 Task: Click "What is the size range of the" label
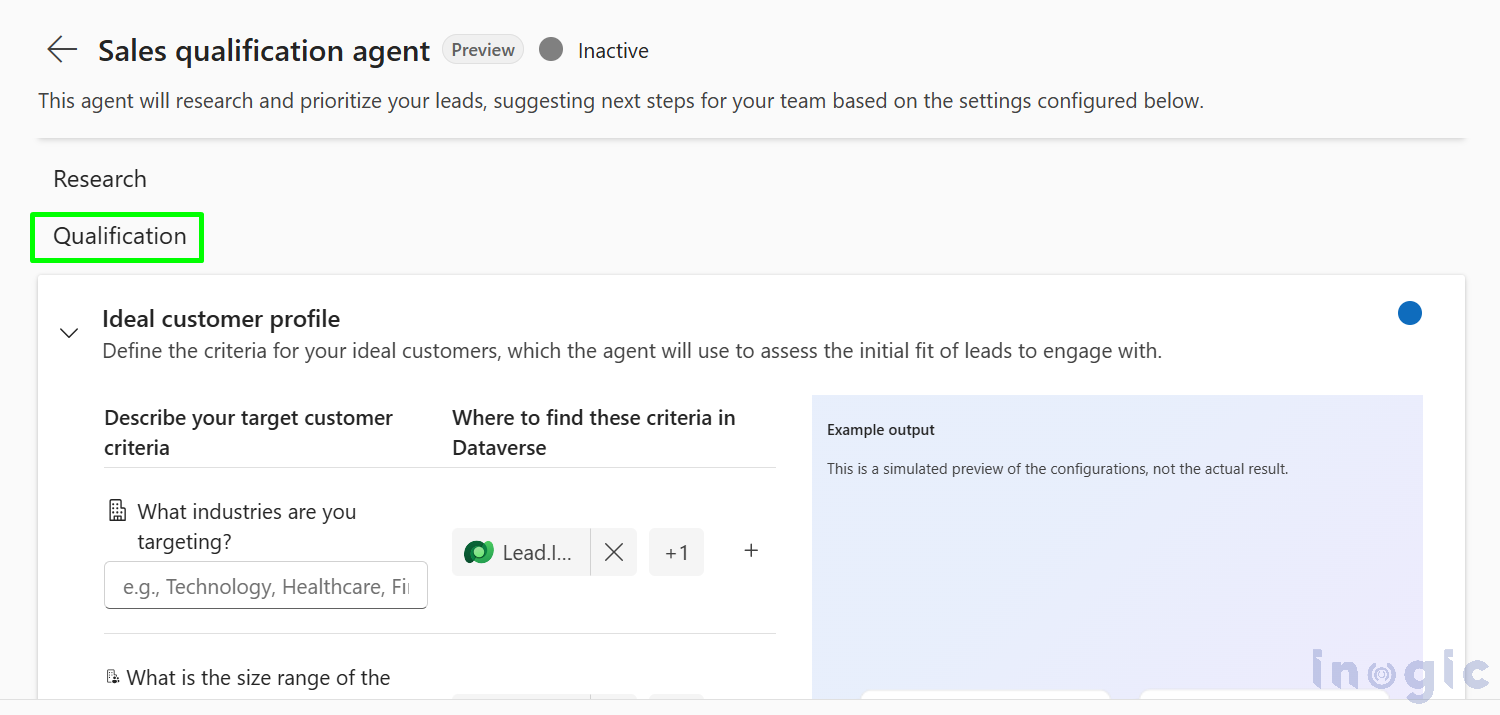[x=258, y=678]
